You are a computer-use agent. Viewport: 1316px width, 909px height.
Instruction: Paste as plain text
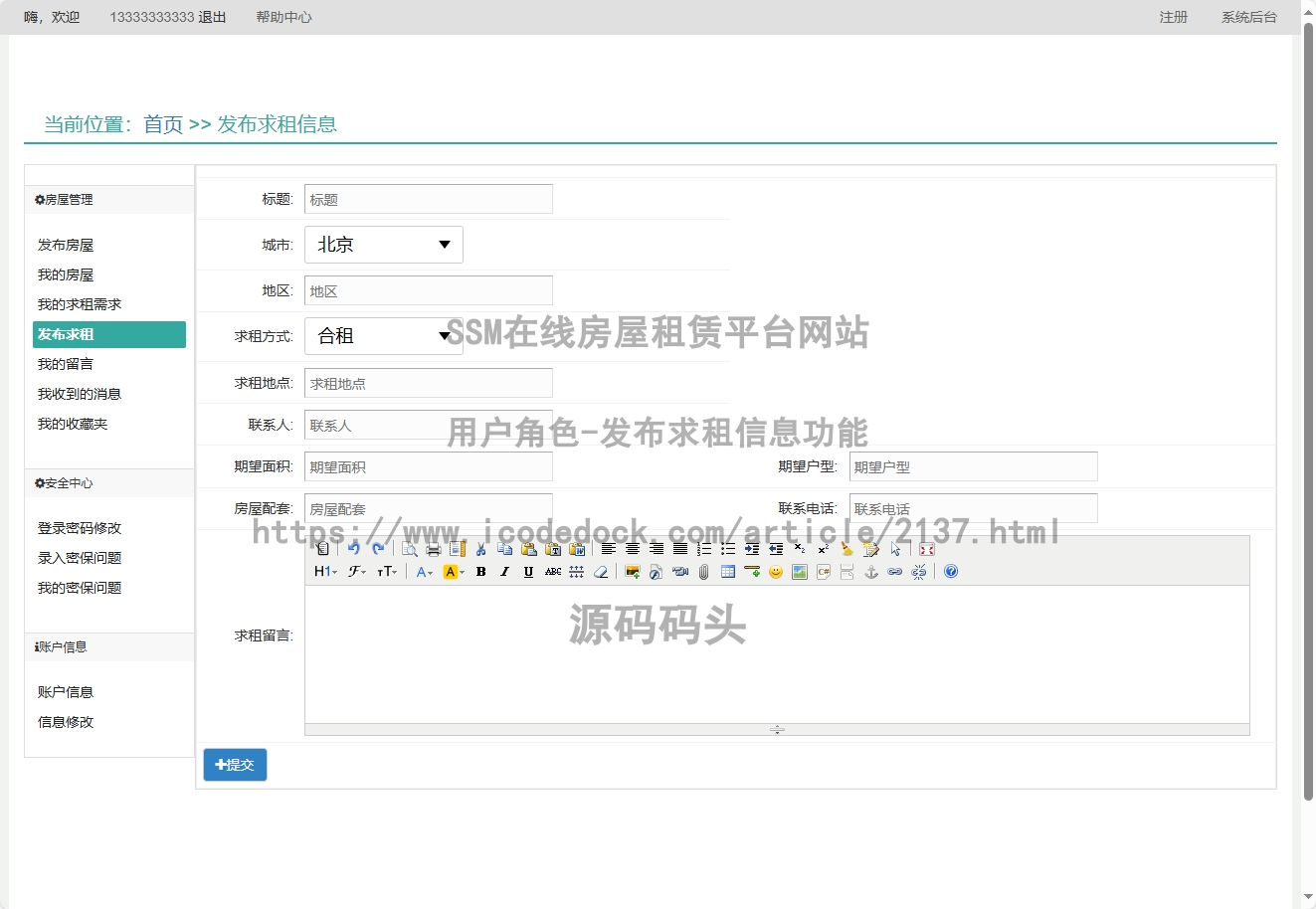(553, 549)
